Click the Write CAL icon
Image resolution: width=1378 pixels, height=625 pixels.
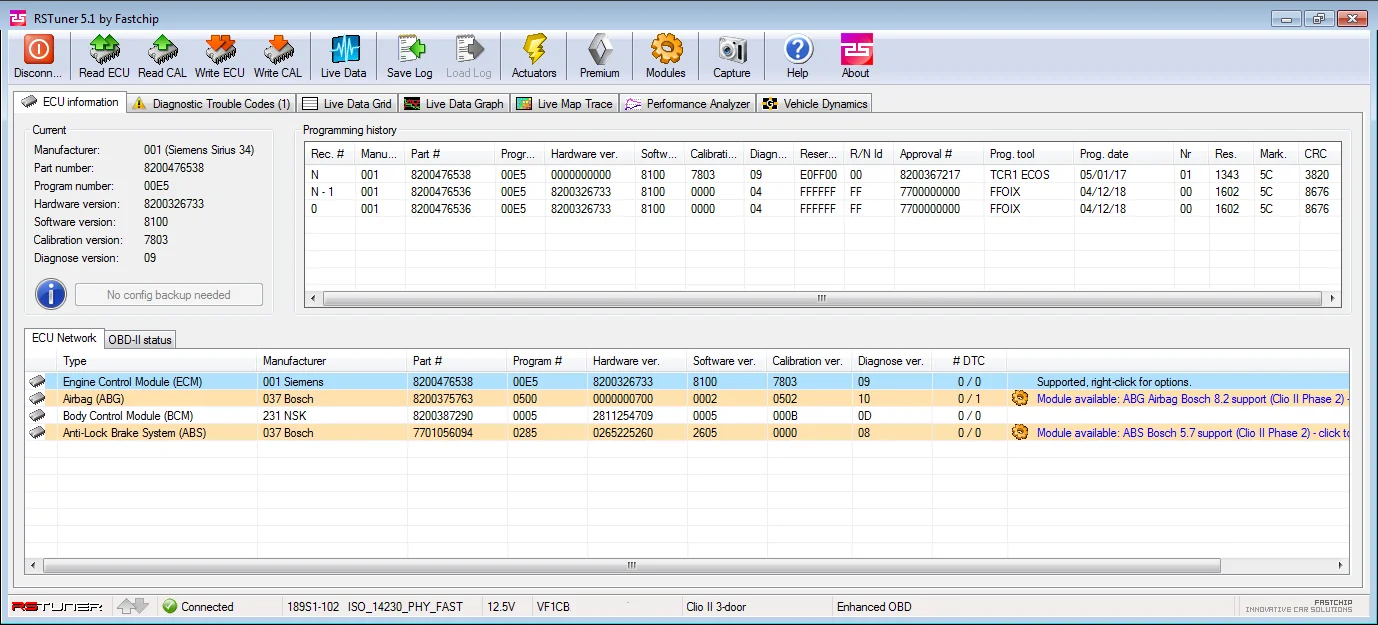pyautogui.click(x=278, y=49)
